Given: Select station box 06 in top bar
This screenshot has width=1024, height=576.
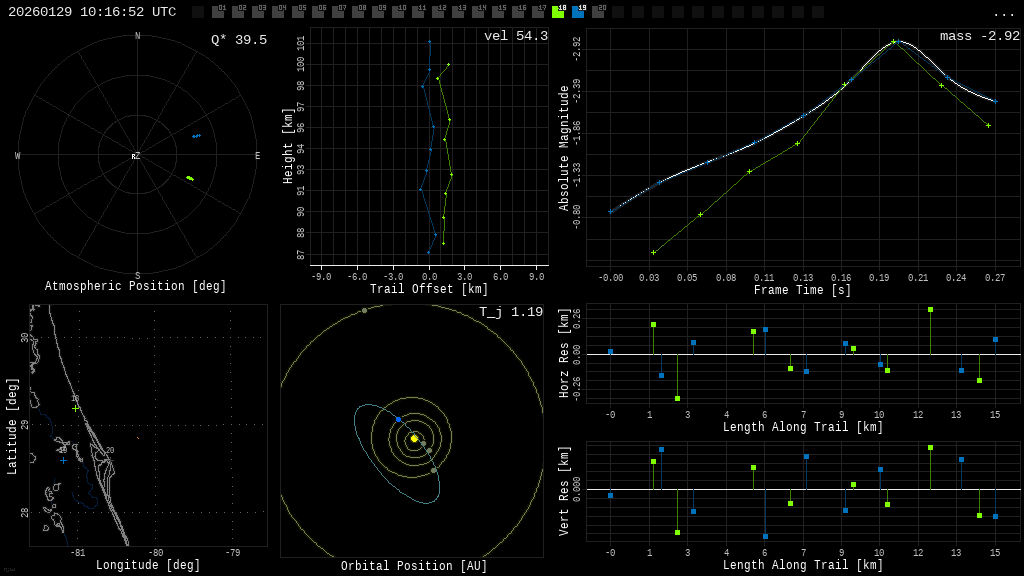Looking at the screenshot, I should (x=318, y=12).
